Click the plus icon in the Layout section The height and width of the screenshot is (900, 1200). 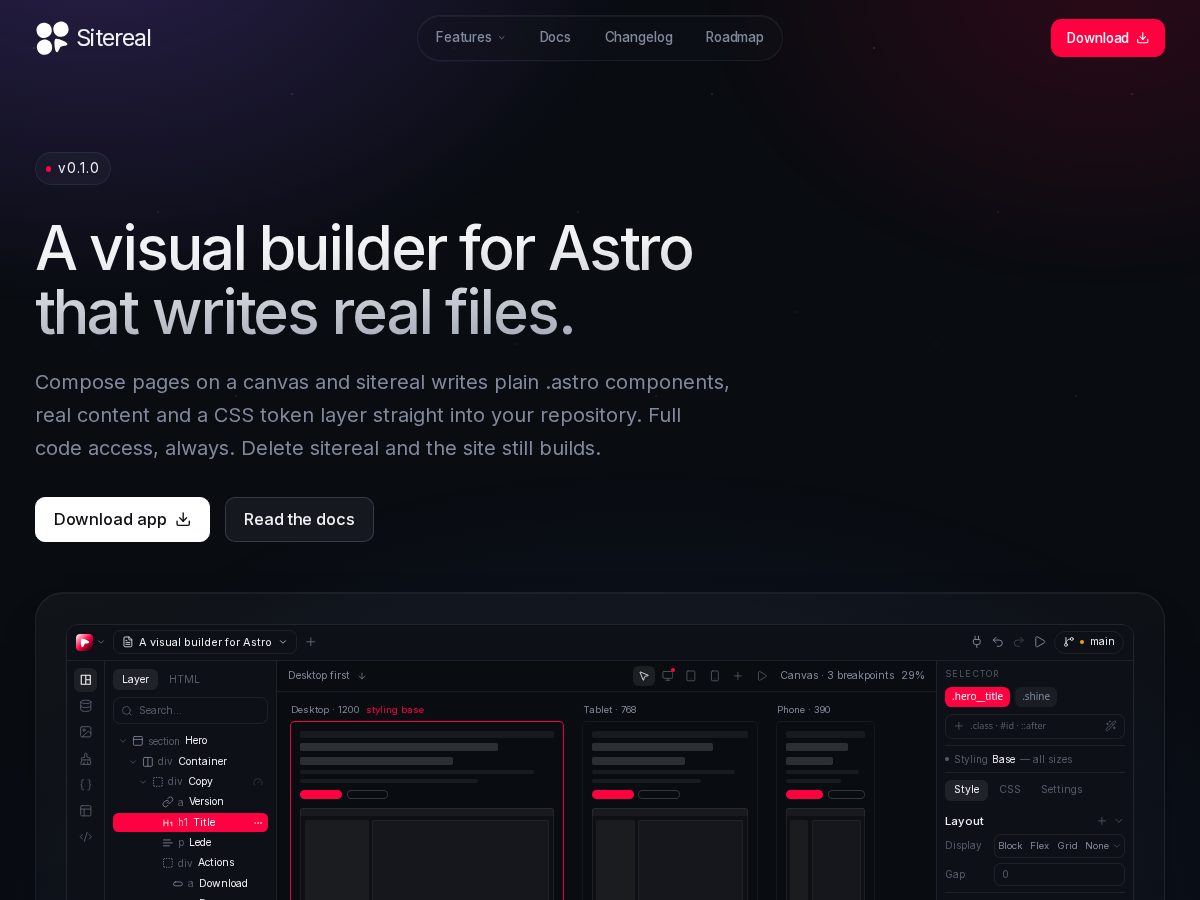point(1102,821)
